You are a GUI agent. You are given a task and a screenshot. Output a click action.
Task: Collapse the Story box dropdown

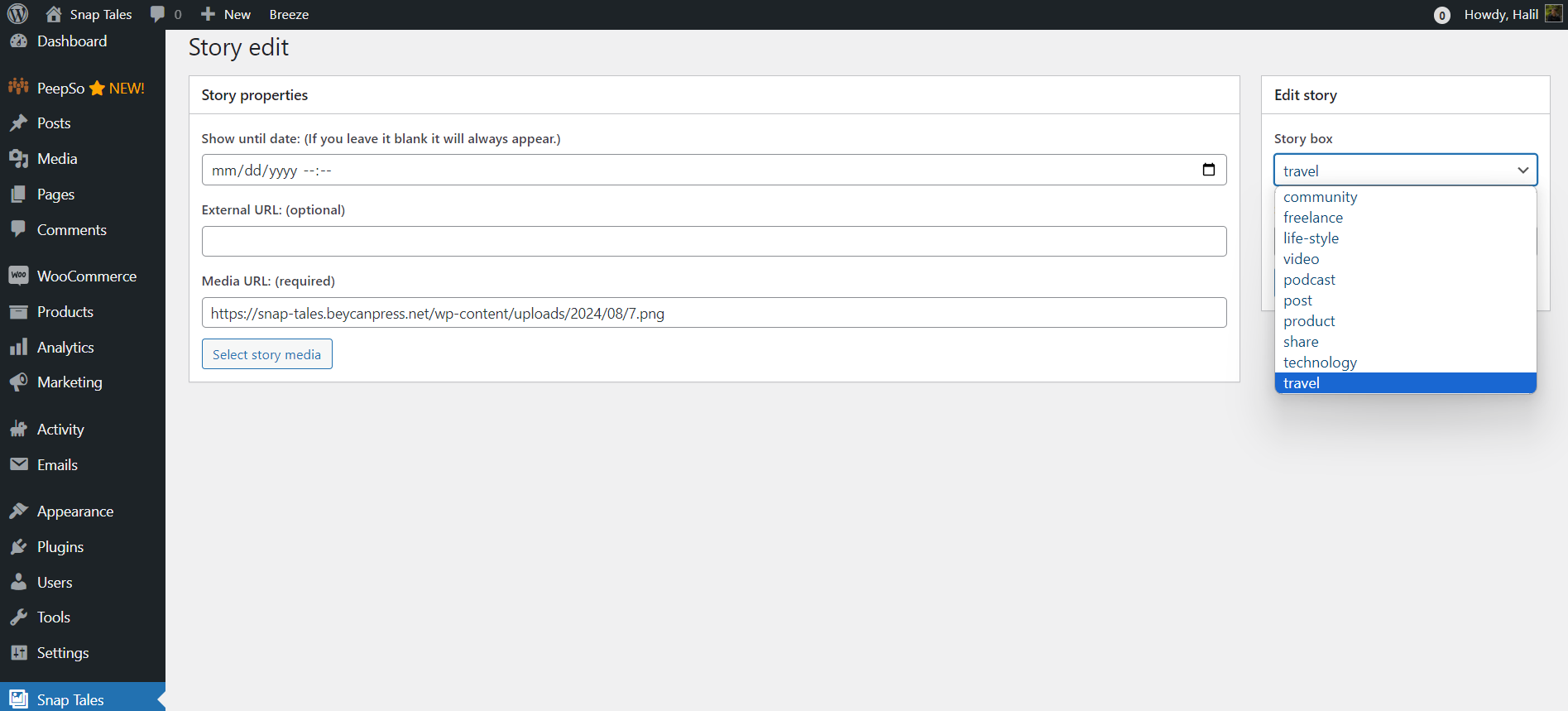1406,171
